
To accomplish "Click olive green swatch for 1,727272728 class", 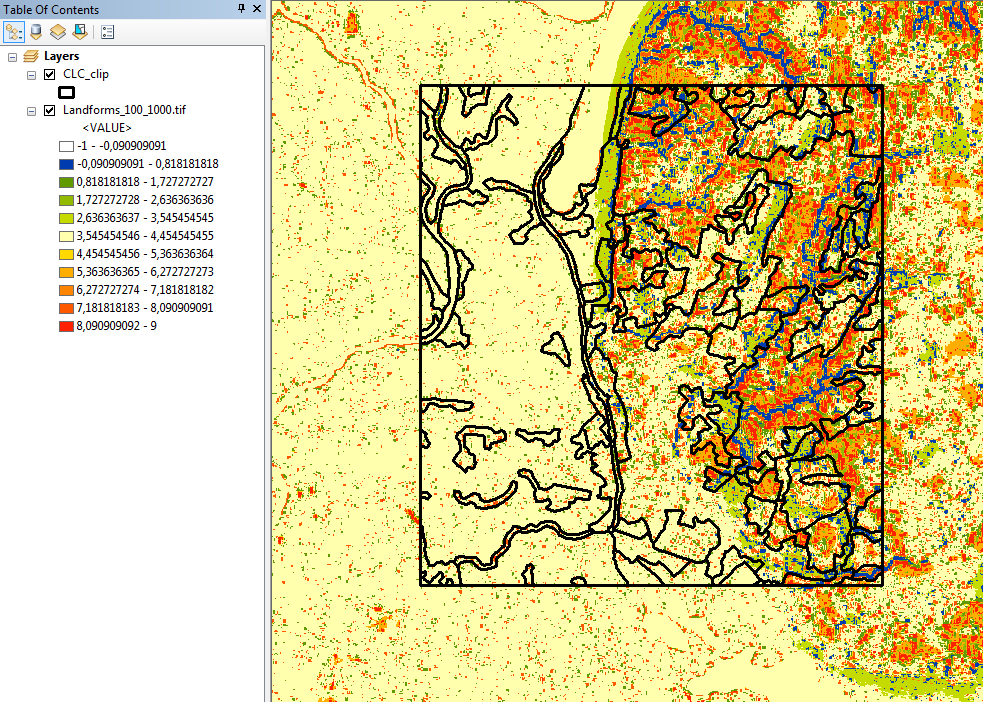I will coord(66,201).
